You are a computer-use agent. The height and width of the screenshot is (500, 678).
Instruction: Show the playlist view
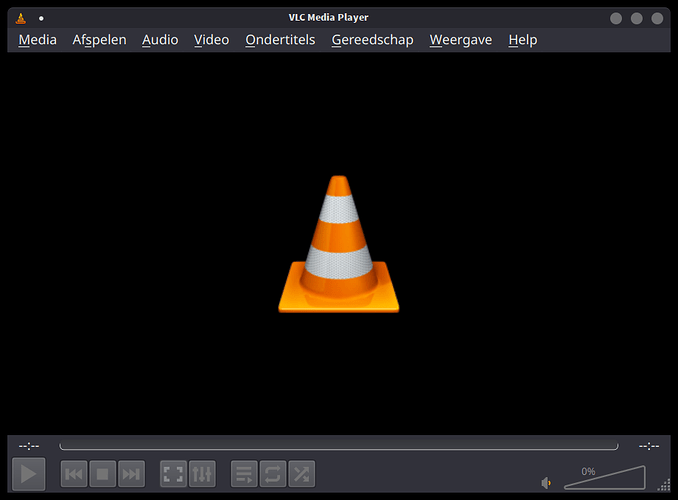(x=244, y=474)
